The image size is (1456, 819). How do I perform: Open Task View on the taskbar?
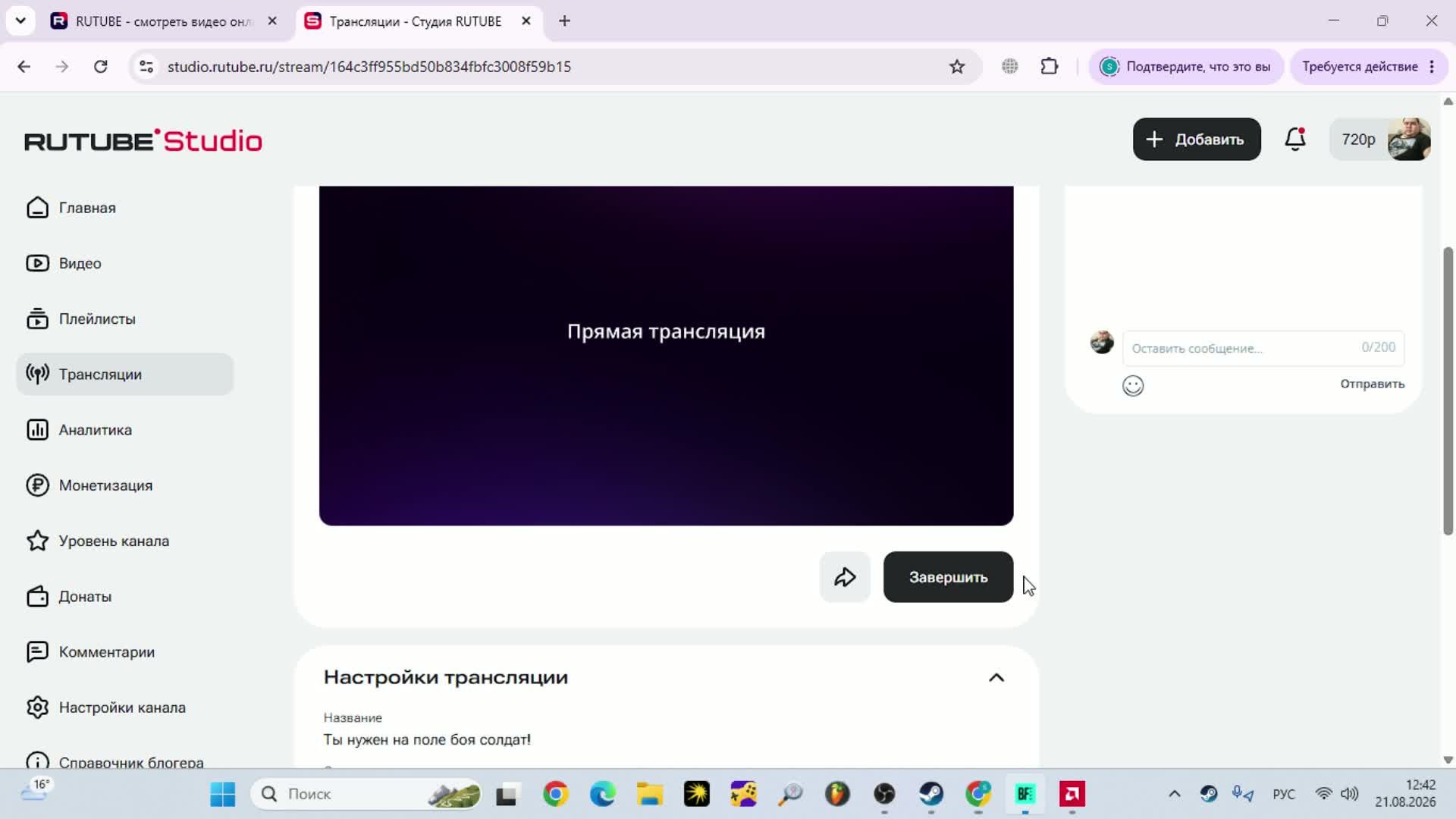coord(506,794)
